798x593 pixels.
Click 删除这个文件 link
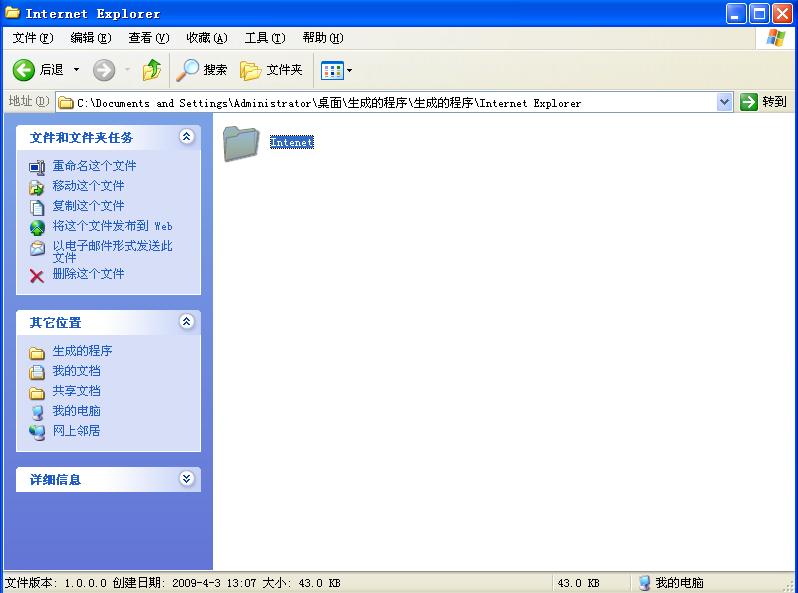coord(89,273)
